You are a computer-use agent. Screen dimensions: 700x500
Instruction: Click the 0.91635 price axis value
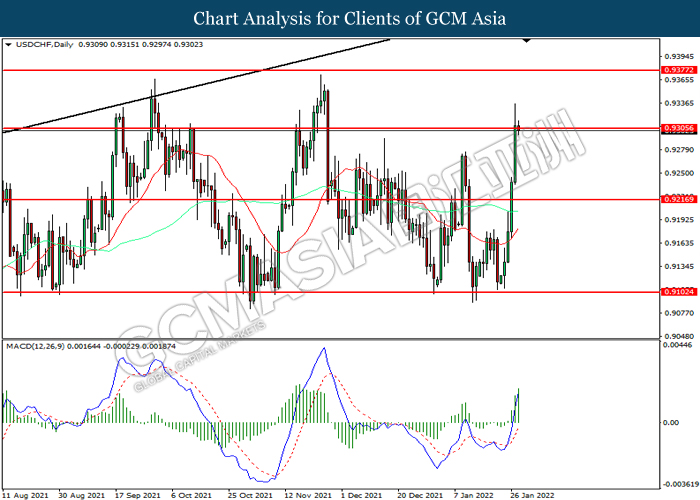(679, 243)
